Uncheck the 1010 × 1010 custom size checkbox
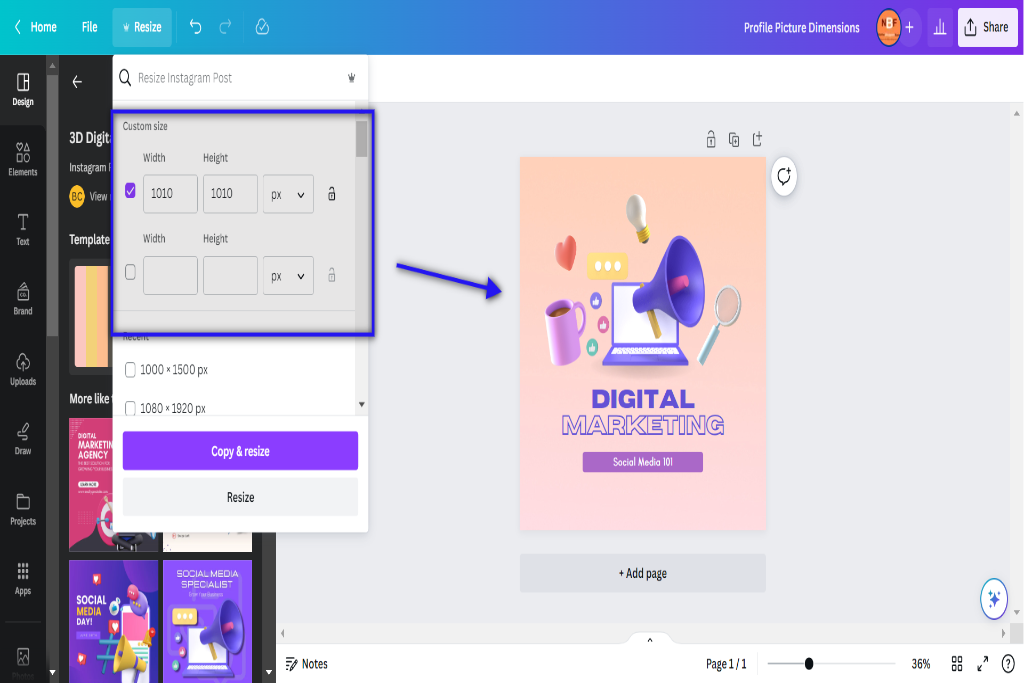The width and height of the screenshot is (1024, 683). click(x=131, y=191)
